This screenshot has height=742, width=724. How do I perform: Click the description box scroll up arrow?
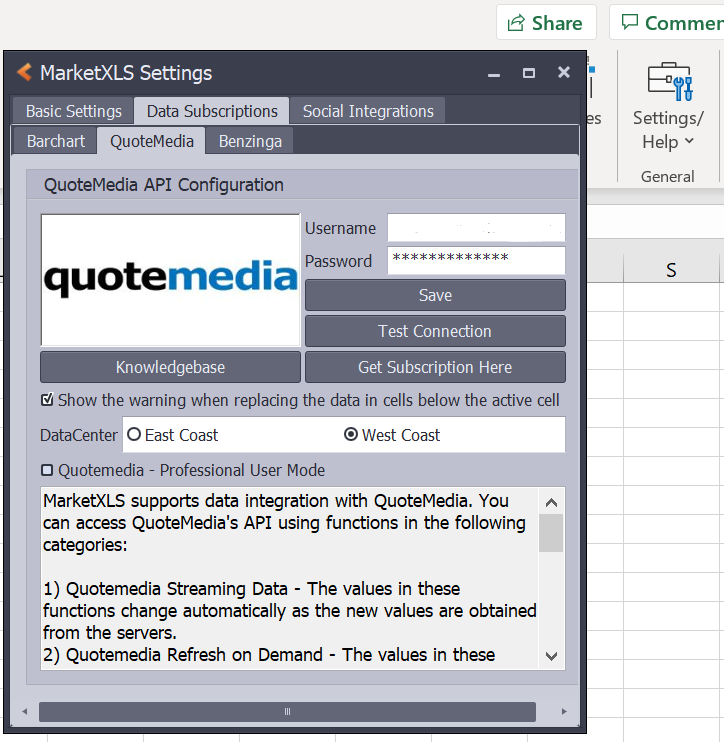[x=551, y=502]
